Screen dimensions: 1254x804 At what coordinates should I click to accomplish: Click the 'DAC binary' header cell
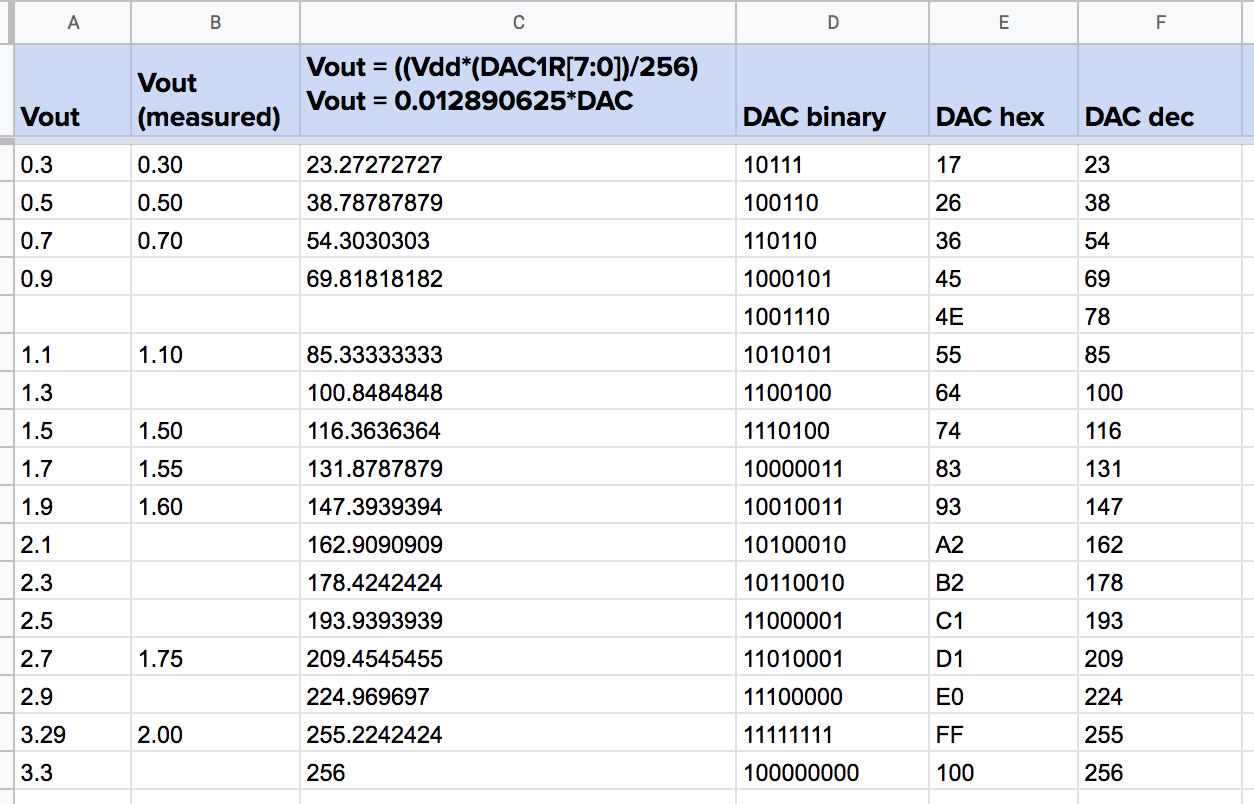833,90
